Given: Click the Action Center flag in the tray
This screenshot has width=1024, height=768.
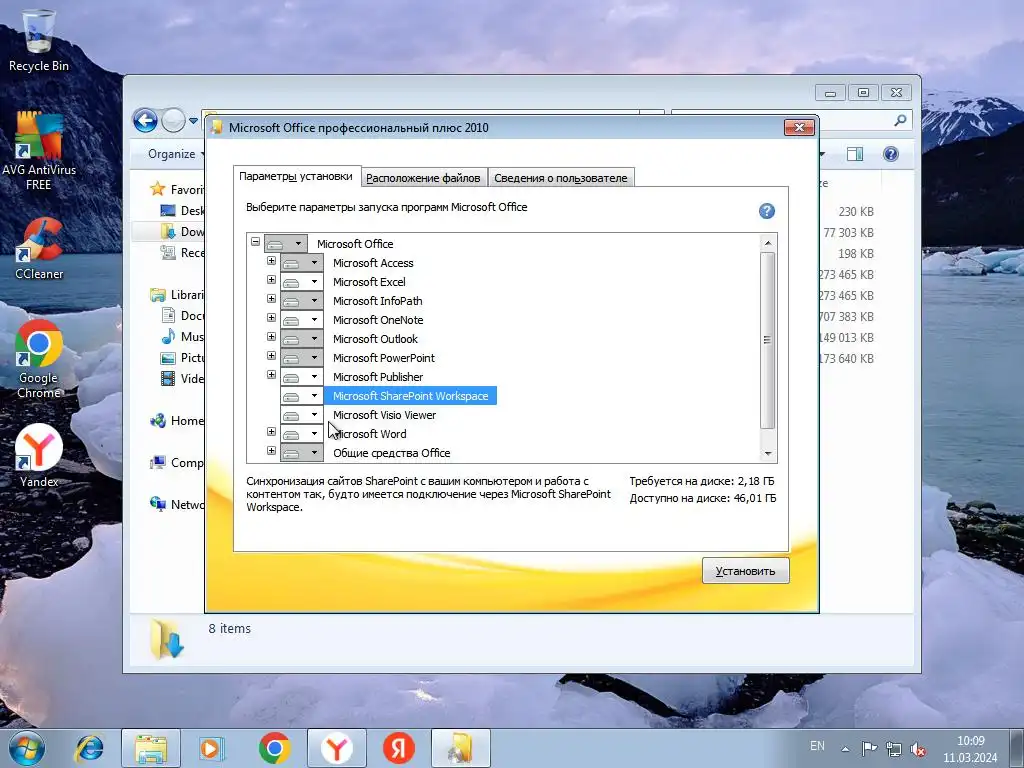Looking at the screenshot, I should [x=869, y=748].
